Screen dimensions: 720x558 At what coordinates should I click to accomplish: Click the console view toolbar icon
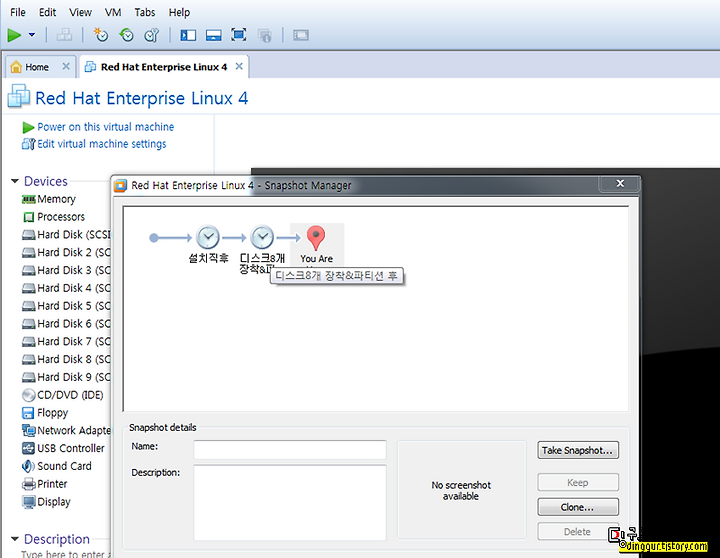click(x=301, y=35)
